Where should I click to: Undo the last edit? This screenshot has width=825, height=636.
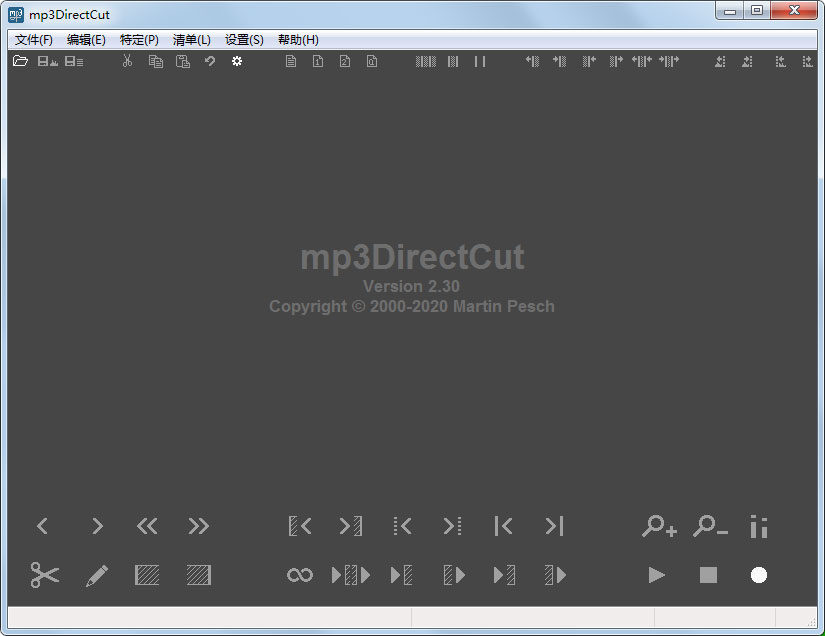point(208,61)
